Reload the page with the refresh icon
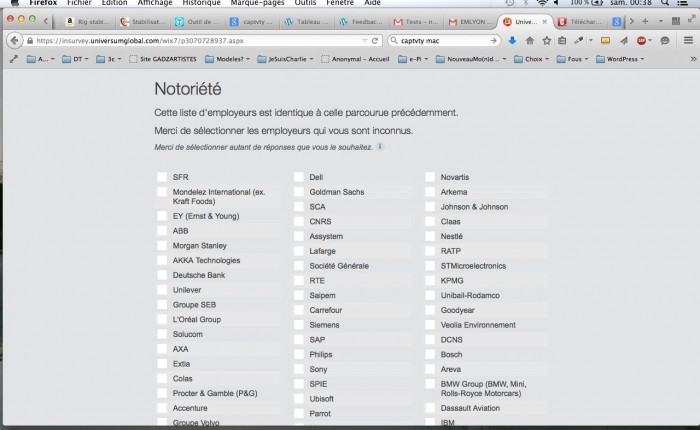 375,41
